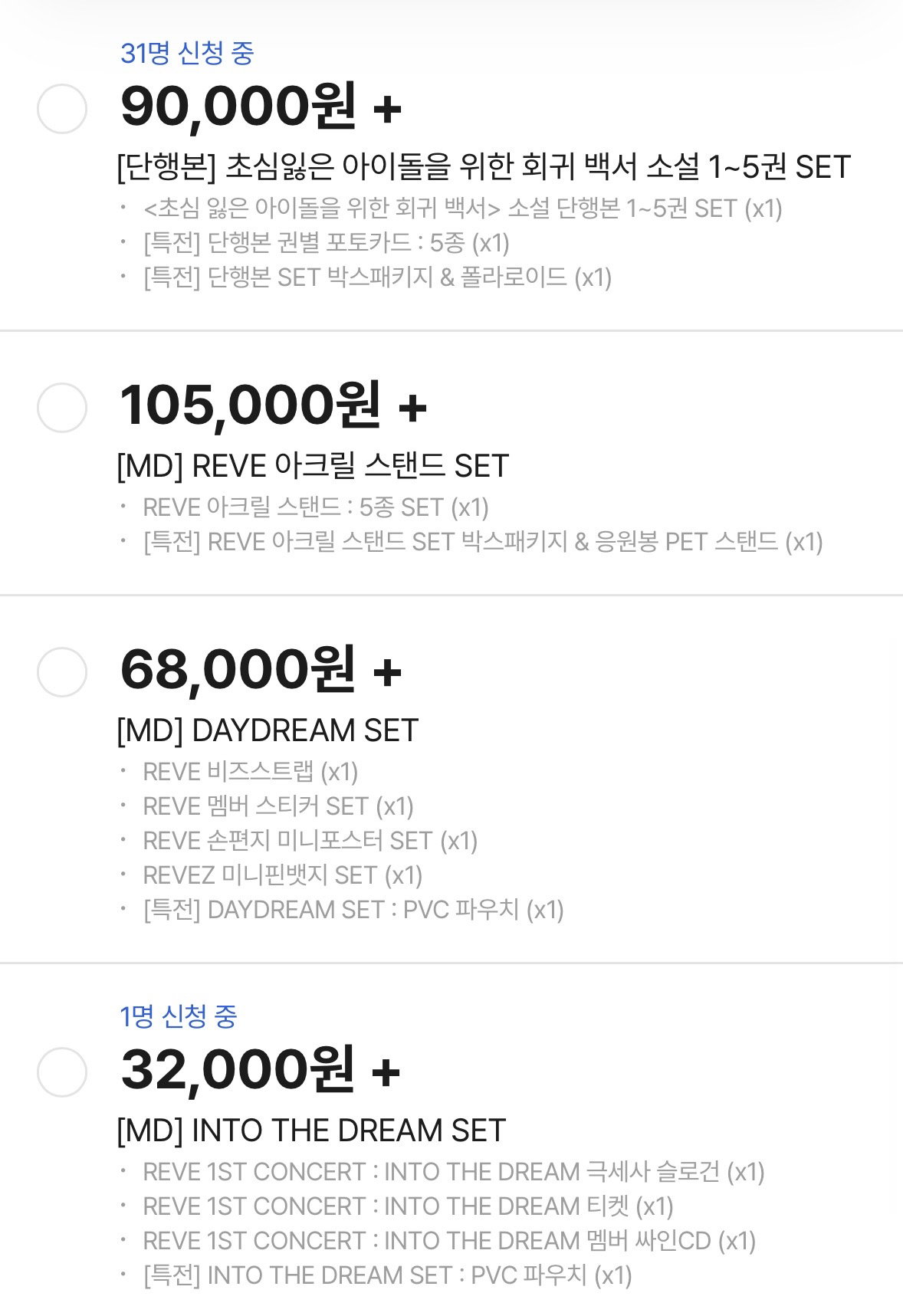Screen dimensions: 903x1316
Task: Click the 단행본 권별 포토카드 5종 item
Action: [x=327, y=243]
